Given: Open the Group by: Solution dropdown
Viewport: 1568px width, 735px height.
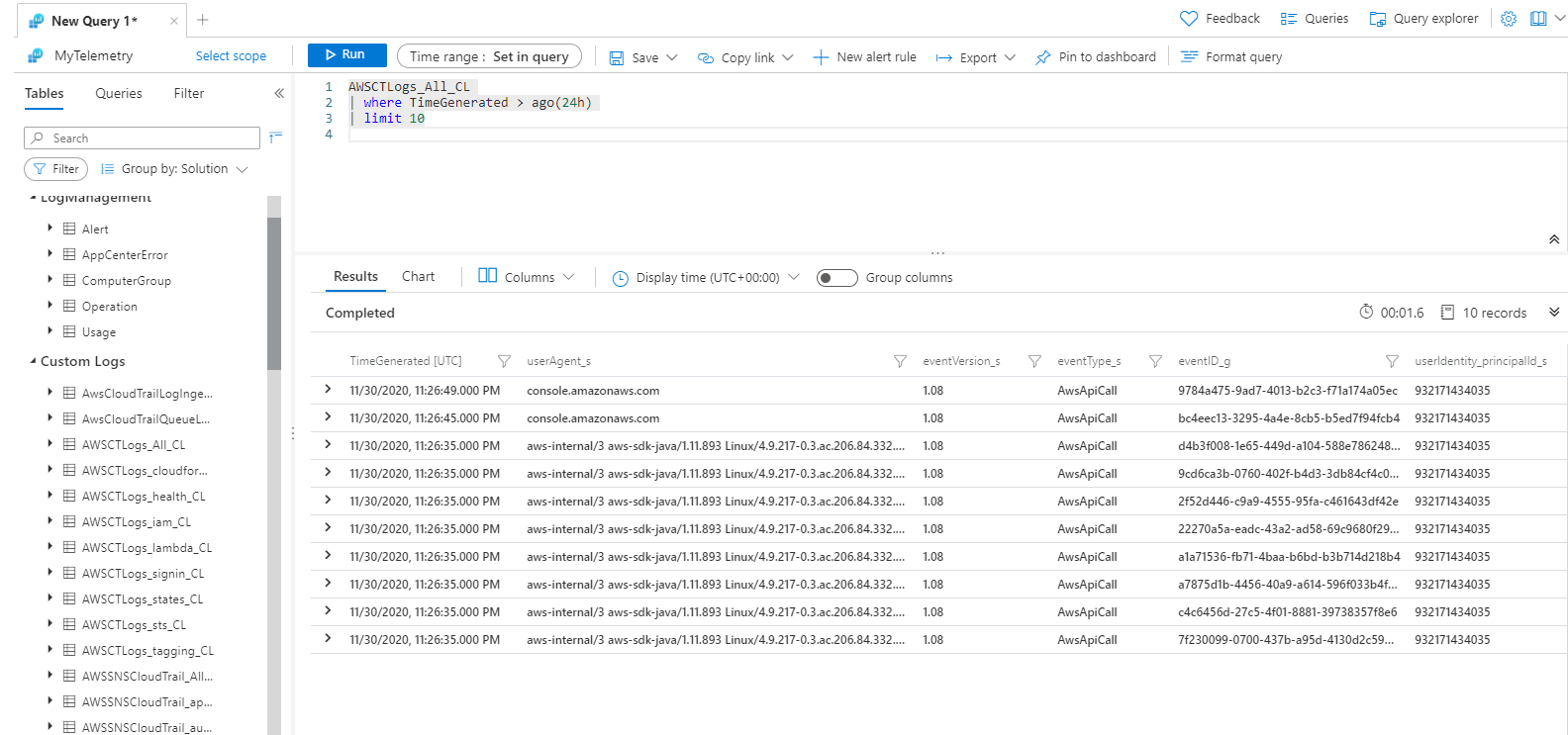Looking at the screenshot, I should click(x=174, y=169).
